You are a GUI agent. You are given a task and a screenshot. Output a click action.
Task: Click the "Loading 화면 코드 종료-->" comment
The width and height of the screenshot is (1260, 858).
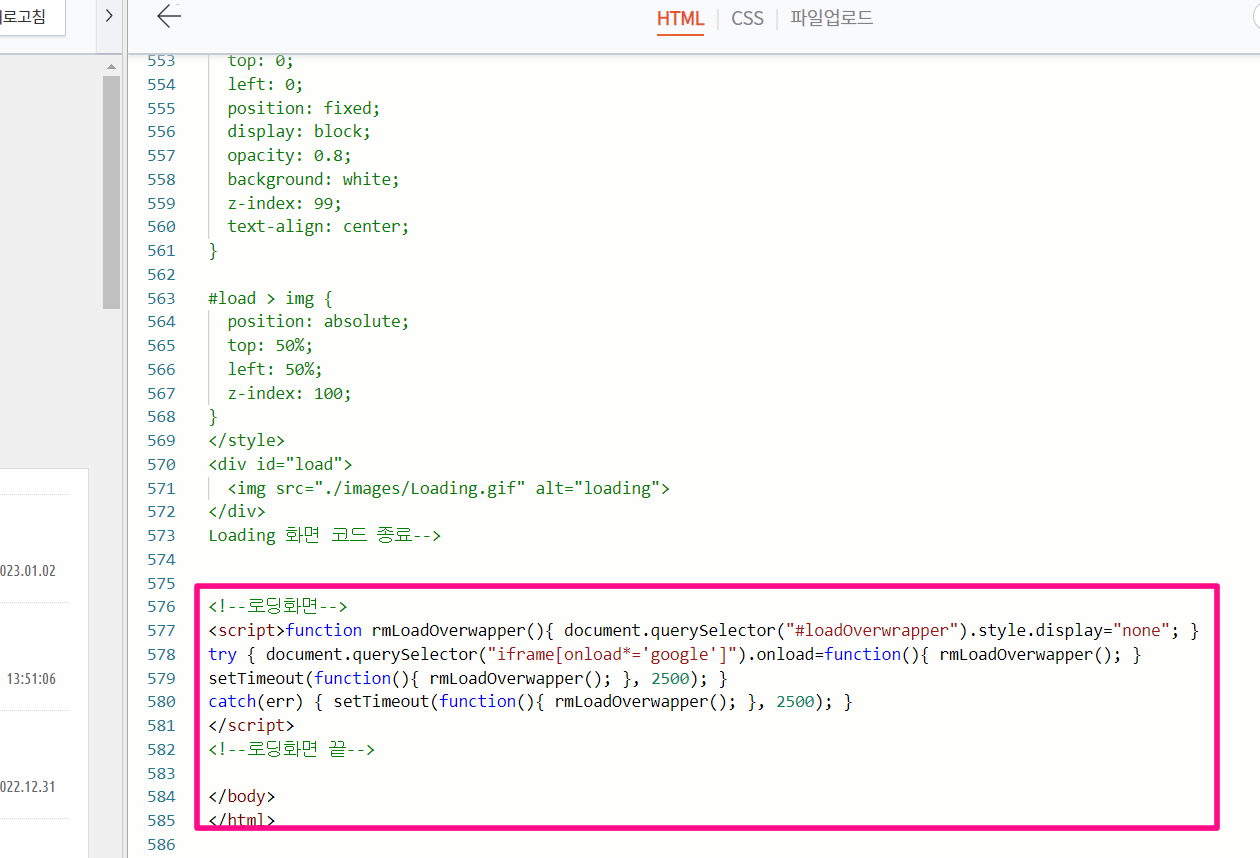[x=324, y=535]
